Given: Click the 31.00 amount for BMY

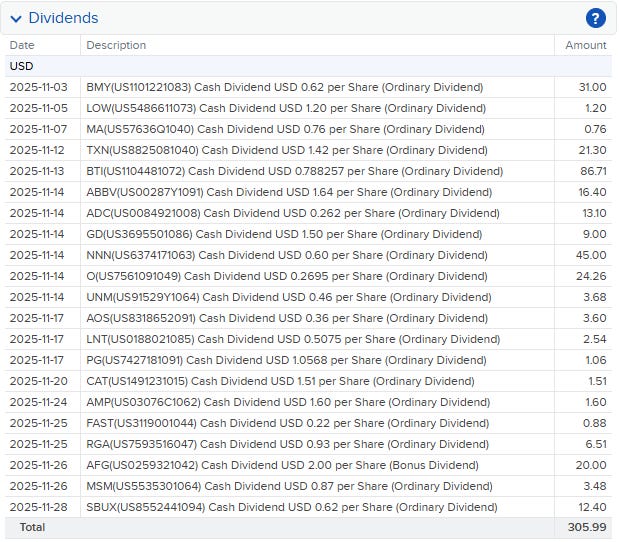Looking at the screenshot, I should tap(593, 87).
